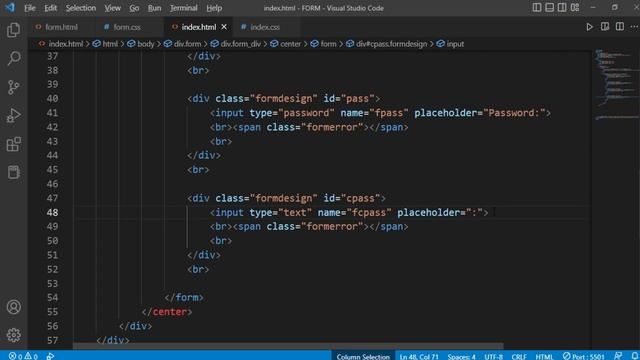Open the notebook-style icon below Extensions
Screen dimensions: 640x360
tap(13, 172)
